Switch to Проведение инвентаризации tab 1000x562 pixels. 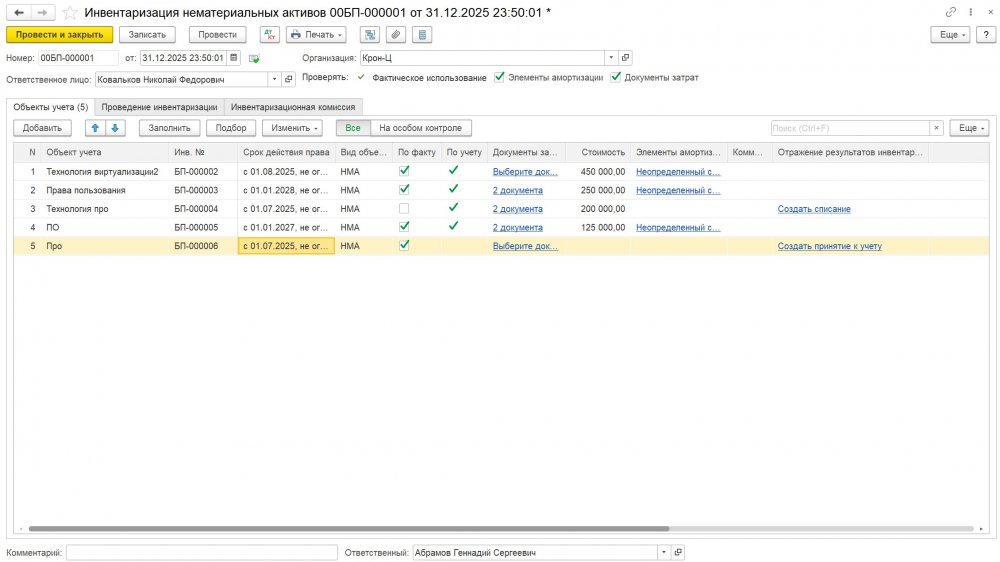click(159, 106)
